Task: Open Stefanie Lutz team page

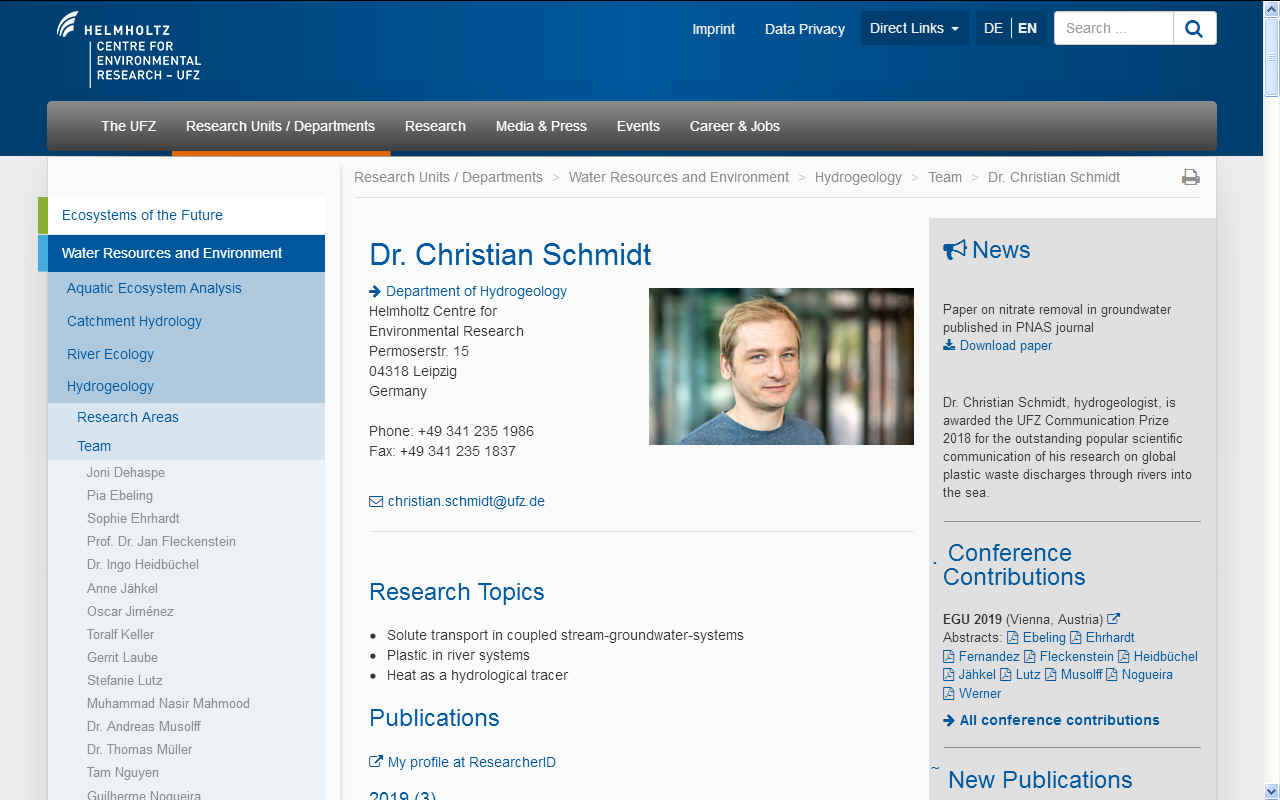Action: 125,680
